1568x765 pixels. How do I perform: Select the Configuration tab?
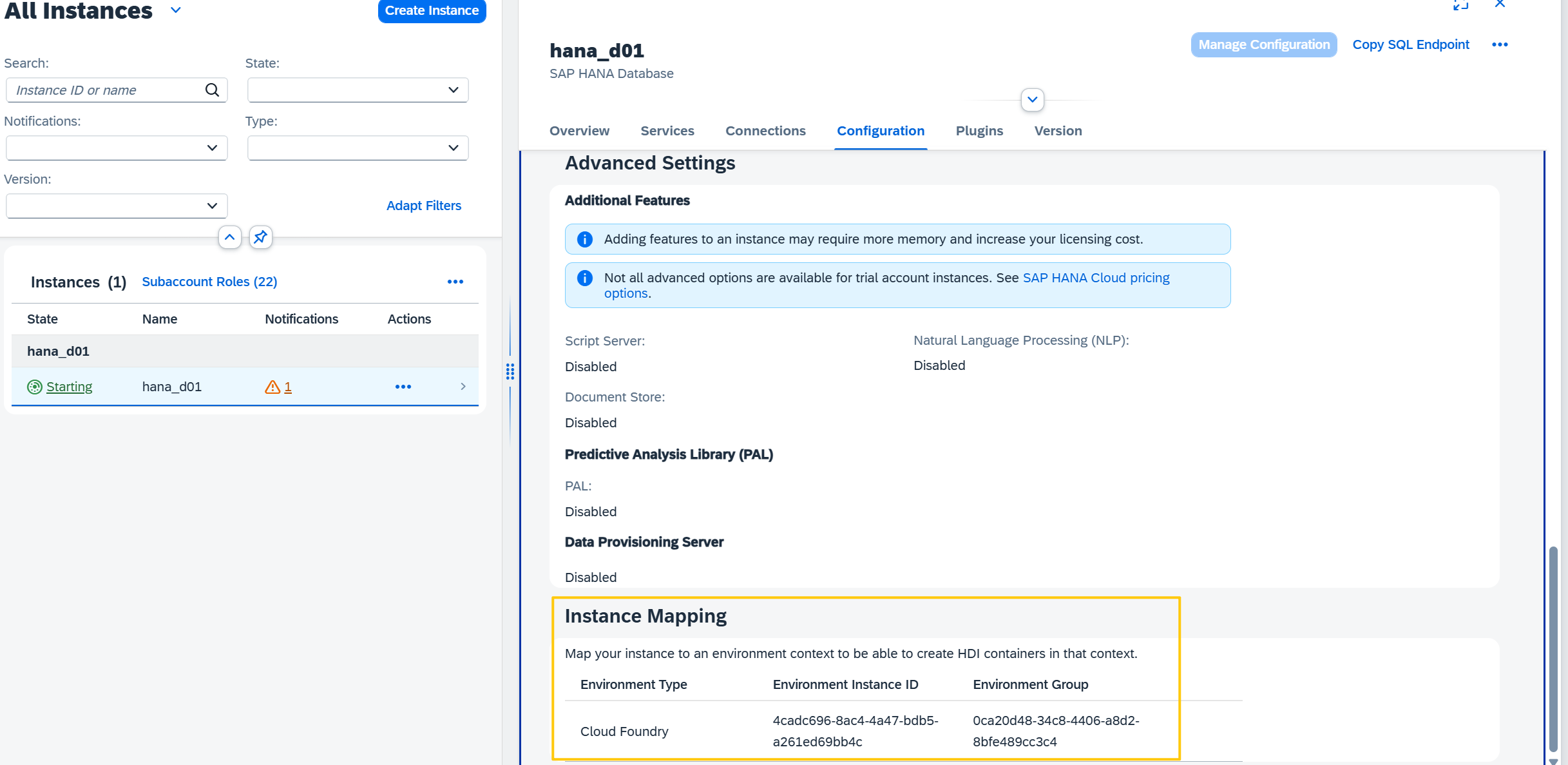click(881, 131)
